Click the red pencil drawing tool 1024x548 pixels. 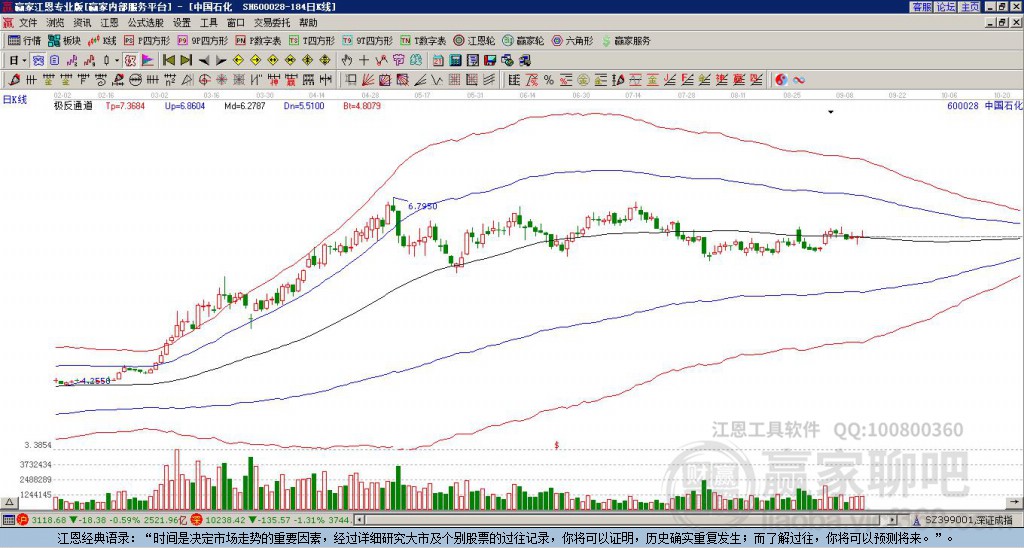(x=13, y=80)
